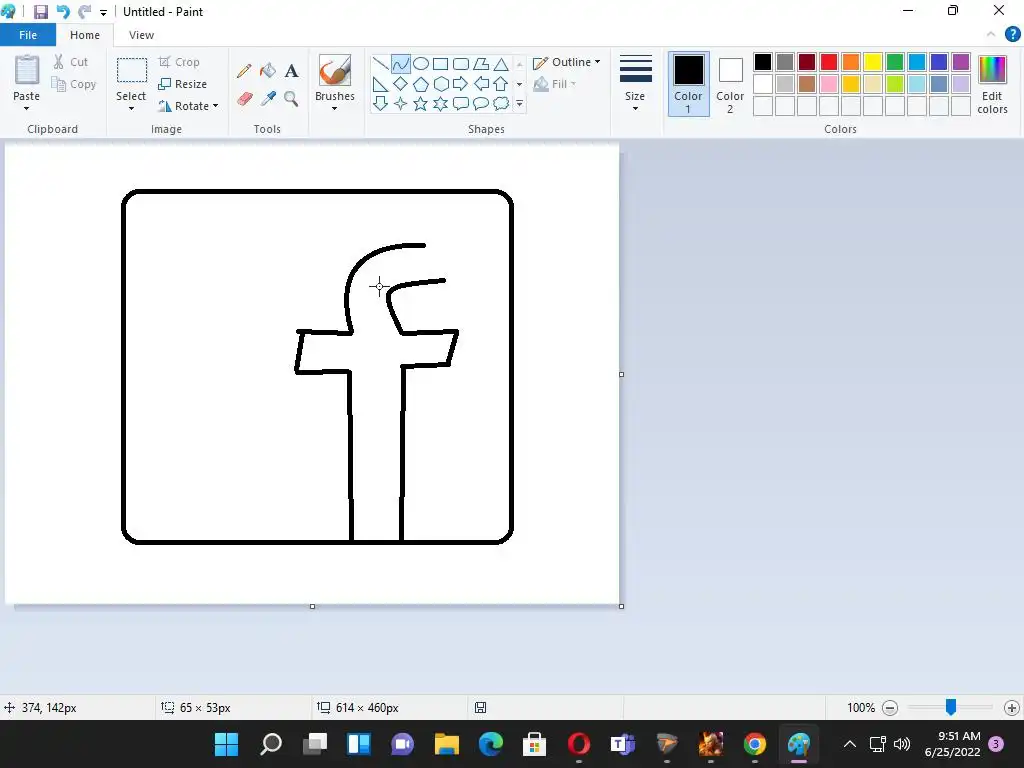Choose the Pentagon shape
This screenshot has width=1024, height=768.
[x=421, y=84]
